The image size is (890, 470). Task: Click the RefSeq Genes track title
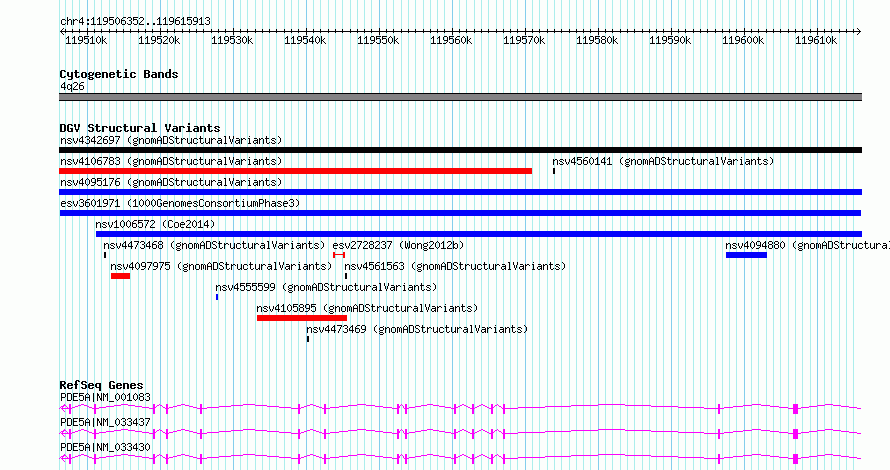click(x=101, y=385)
